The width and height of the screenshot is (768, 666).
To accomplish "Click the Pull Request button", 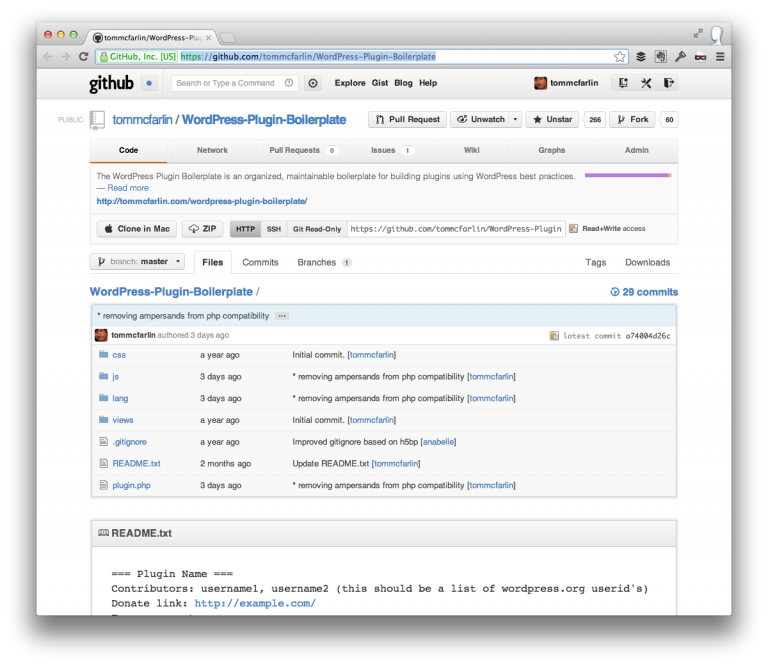I will pyautogui.click(x=408, y=119).
